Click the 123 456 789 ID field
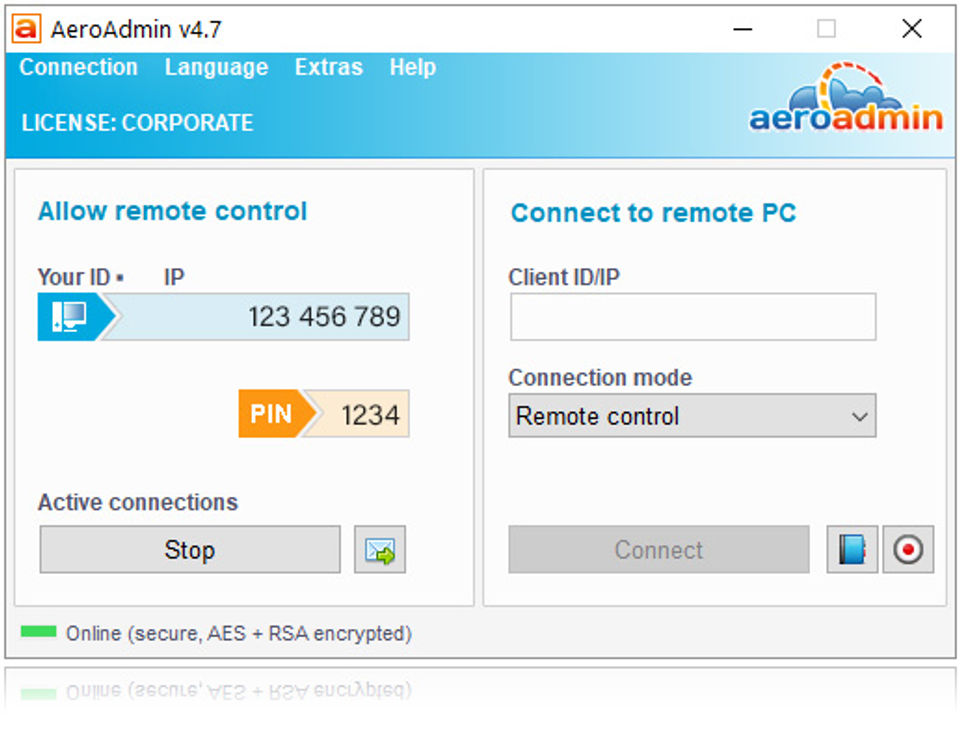Viewport: 960px width, 748px height. 255,316
